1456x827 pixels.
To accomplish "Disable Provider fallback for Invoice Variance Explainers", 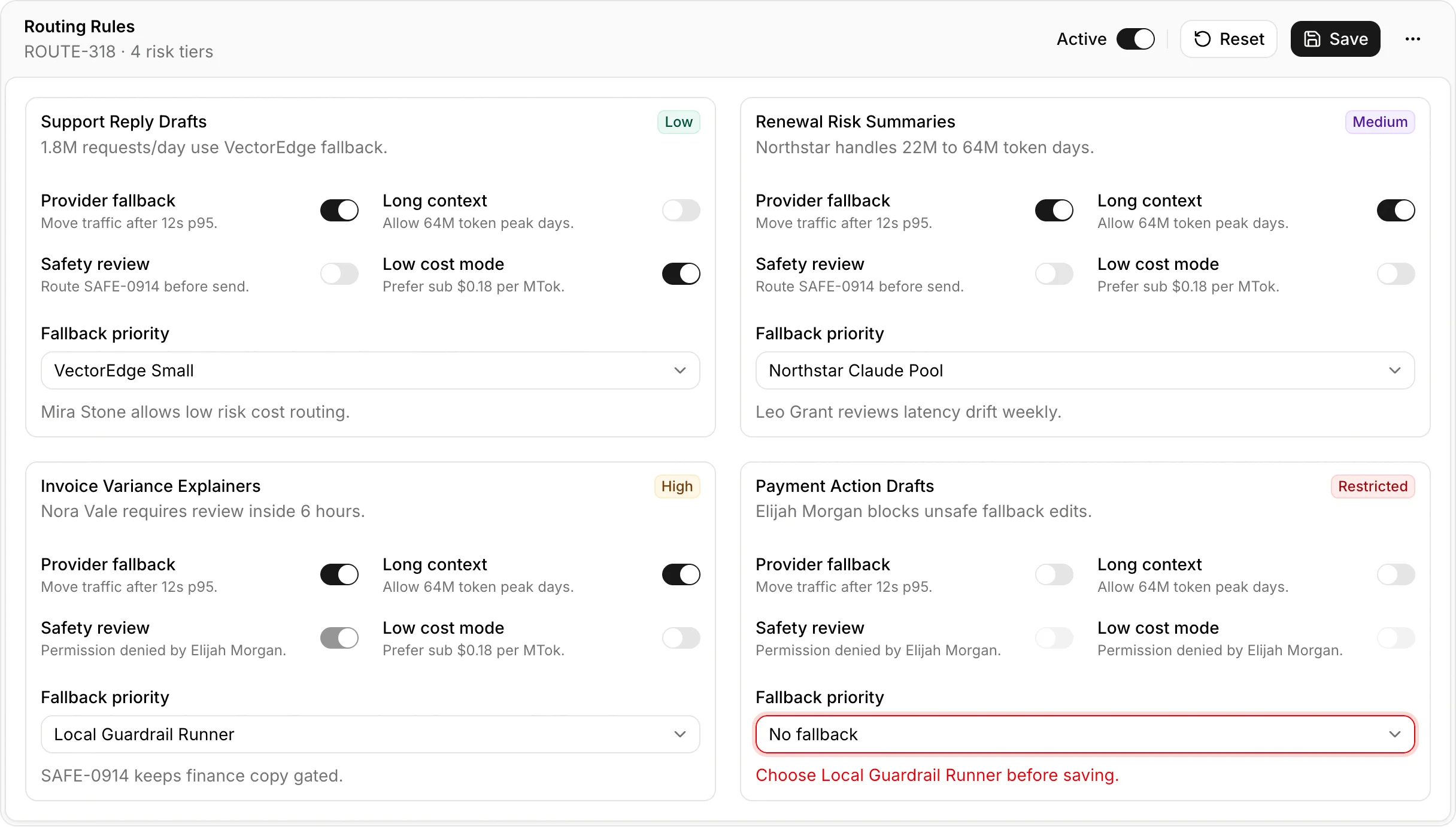I will [339, 574].
